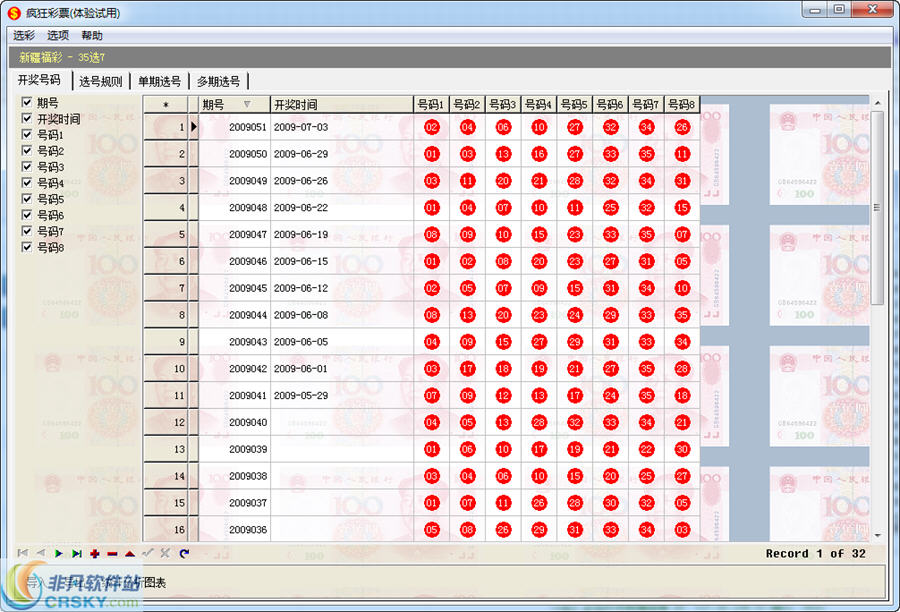Click the app icon in the title bar
Viewport: 900px width, 612px height.
point(14,13)
